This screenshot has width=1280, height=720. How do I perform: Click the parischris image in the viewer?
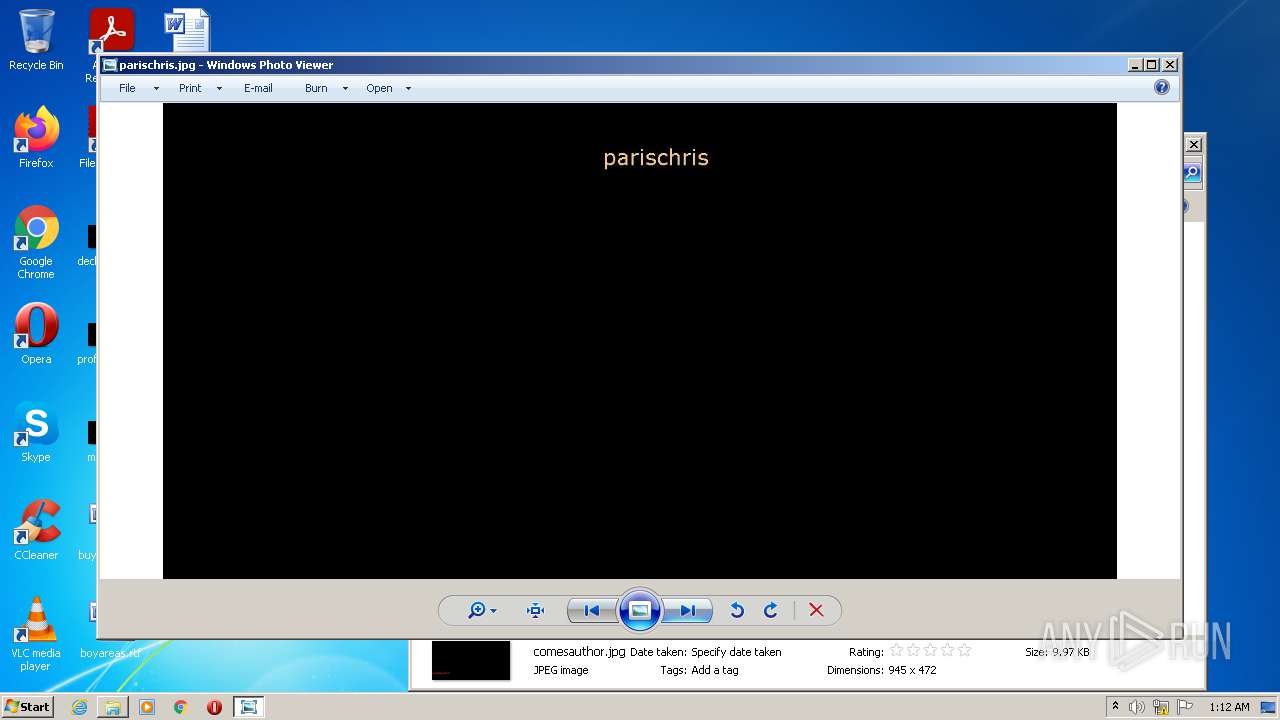640,341
